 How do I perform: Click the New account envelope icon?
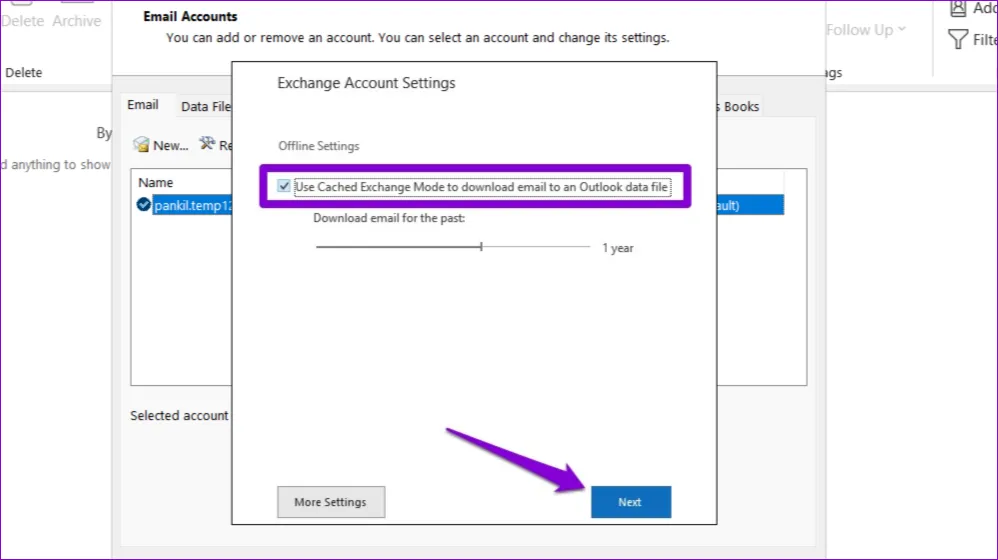click(x=141, y=145)
